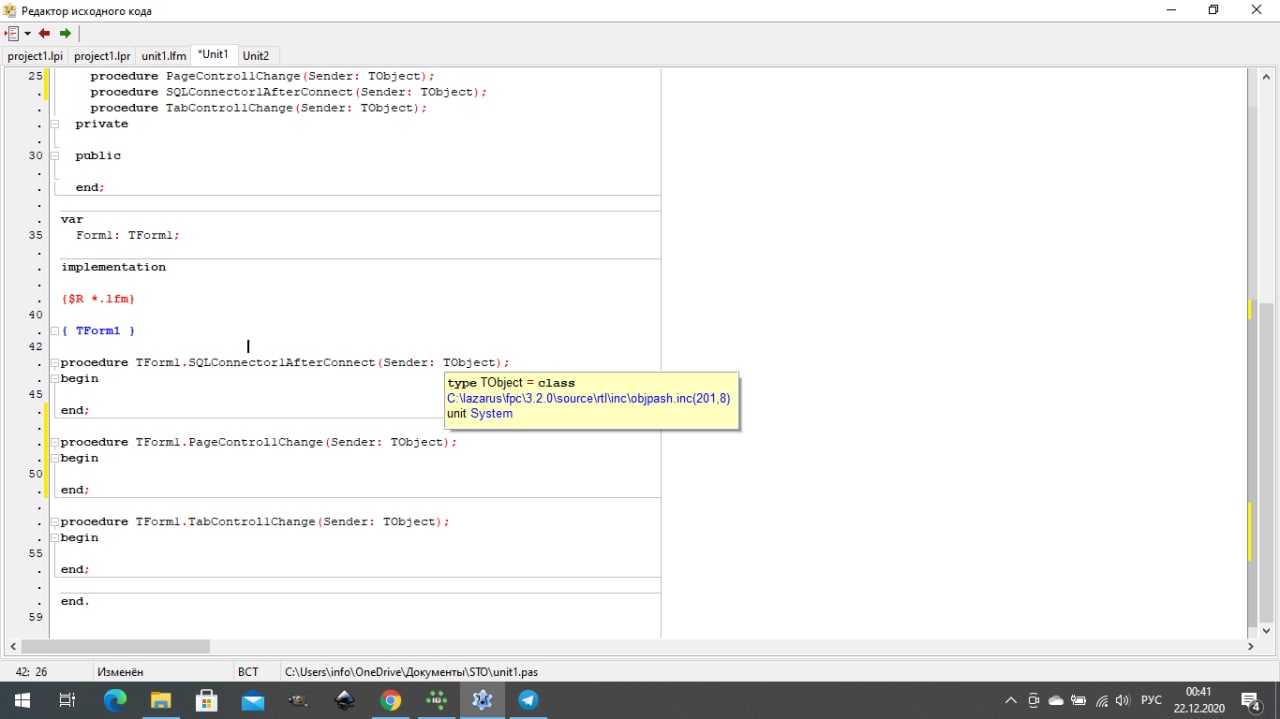Viewport: 1280px width, 719px height.
Task: Open the objpash.inc file link in the tooltip
Action: point(588,398)
